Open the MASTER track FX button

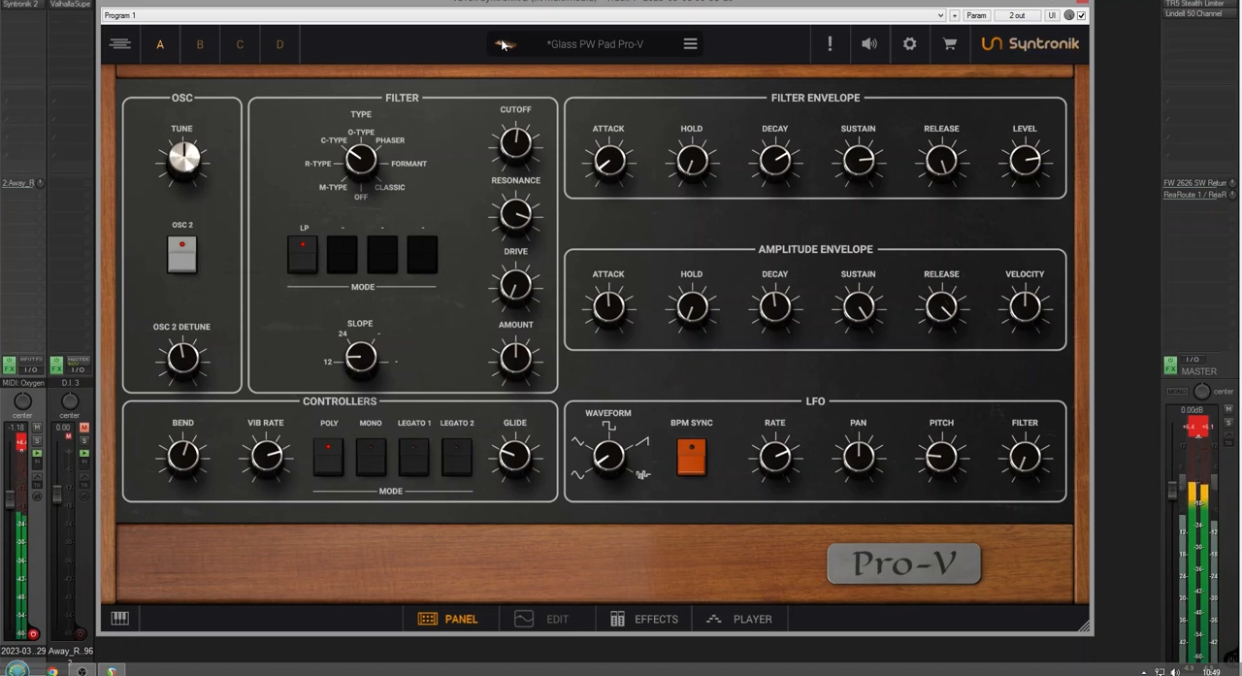(x=1170, y=365)
